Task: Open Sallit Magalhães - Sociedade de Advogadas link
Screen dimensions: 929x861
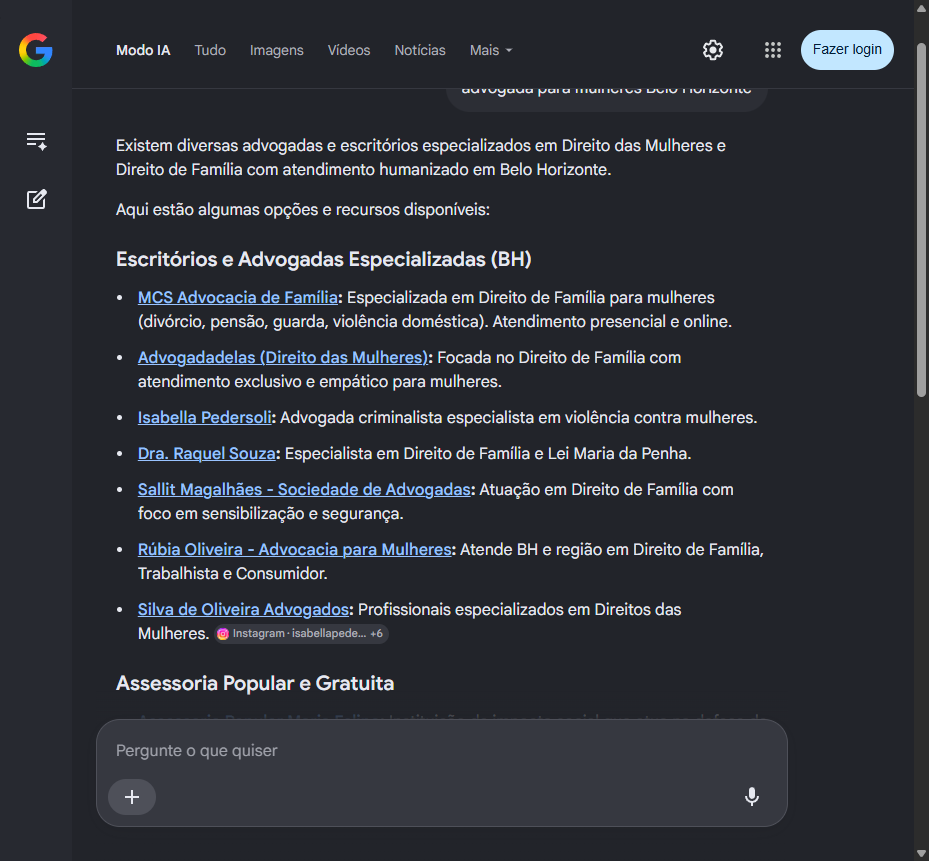Action: click(304, 489)
